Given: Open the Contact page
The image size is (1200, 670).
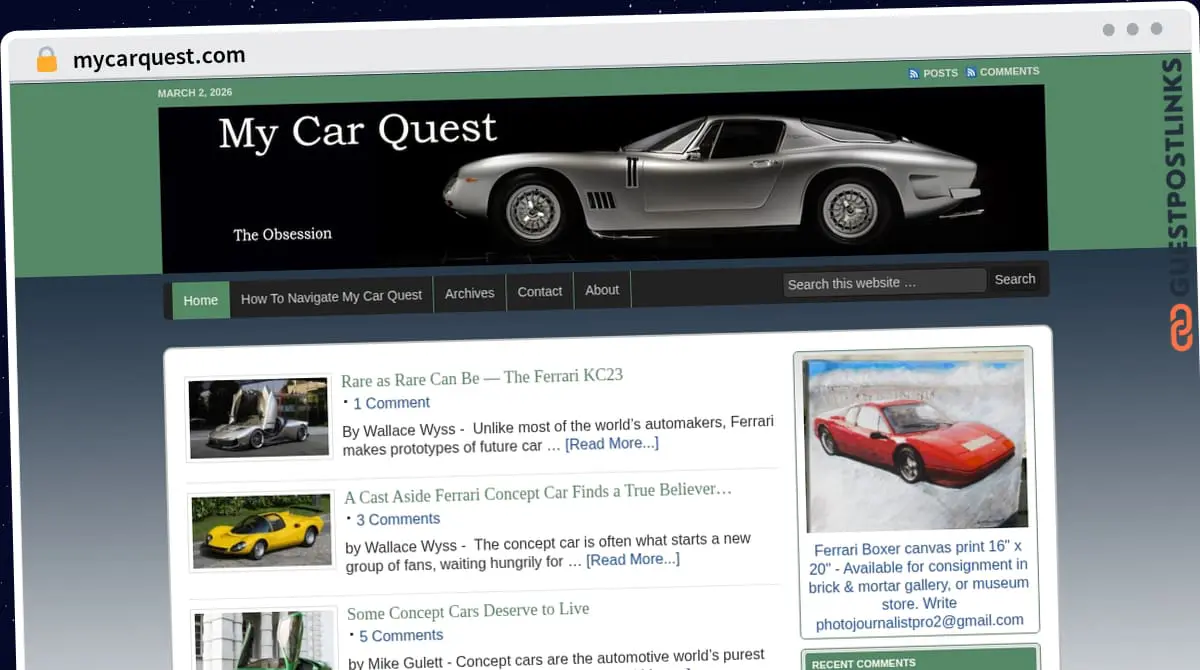Looking at the screenshot, I should coord(540,292).
